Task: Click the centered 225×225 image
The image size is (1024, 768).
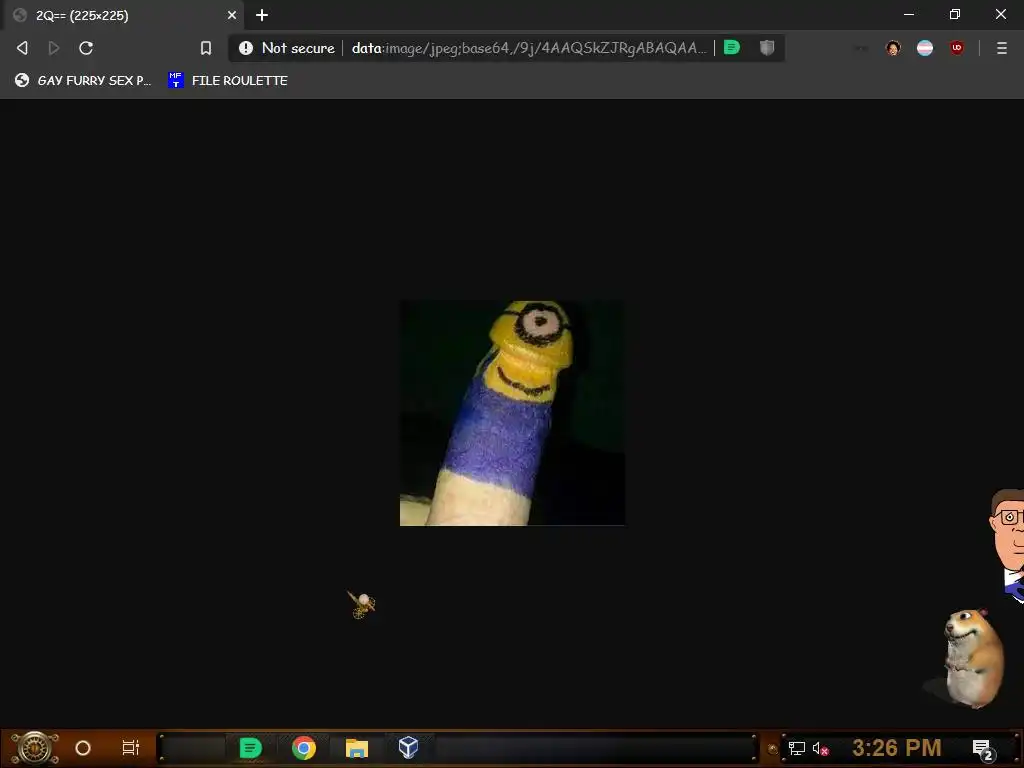Action: coord(512,413)
